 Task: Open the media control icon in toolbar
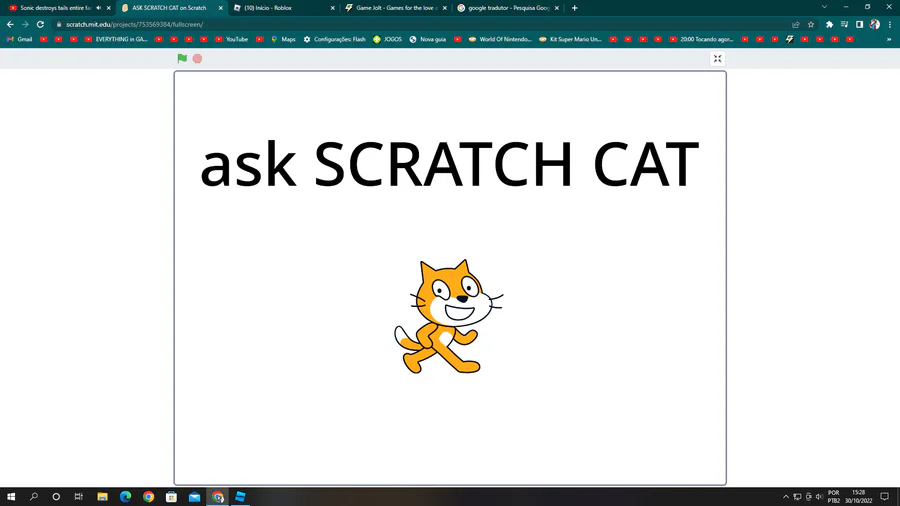pos(844,25)
